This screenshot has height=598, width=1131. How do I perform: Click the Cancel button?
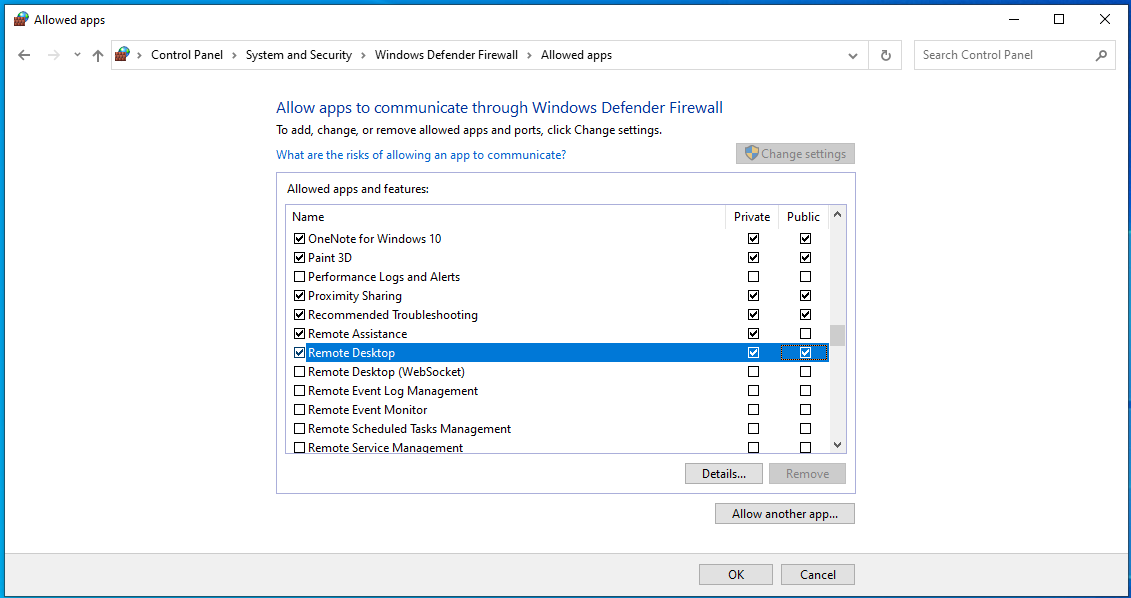point(818,574)
